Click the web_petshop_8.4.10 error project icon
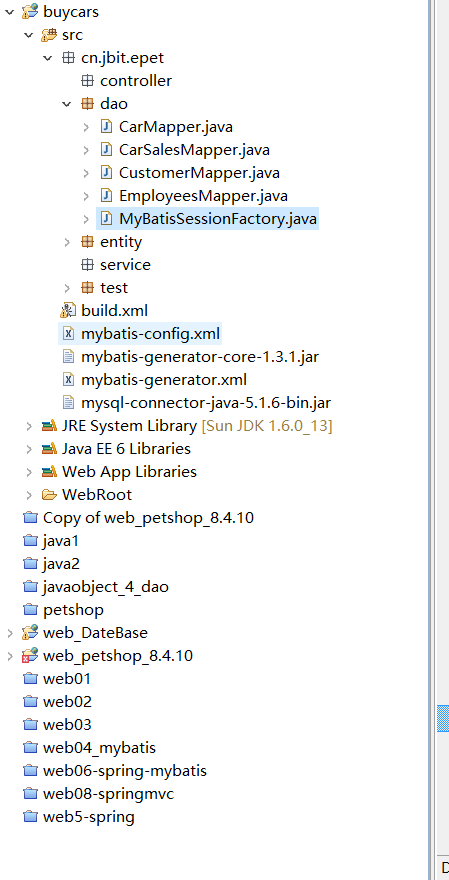 [30, 656]
